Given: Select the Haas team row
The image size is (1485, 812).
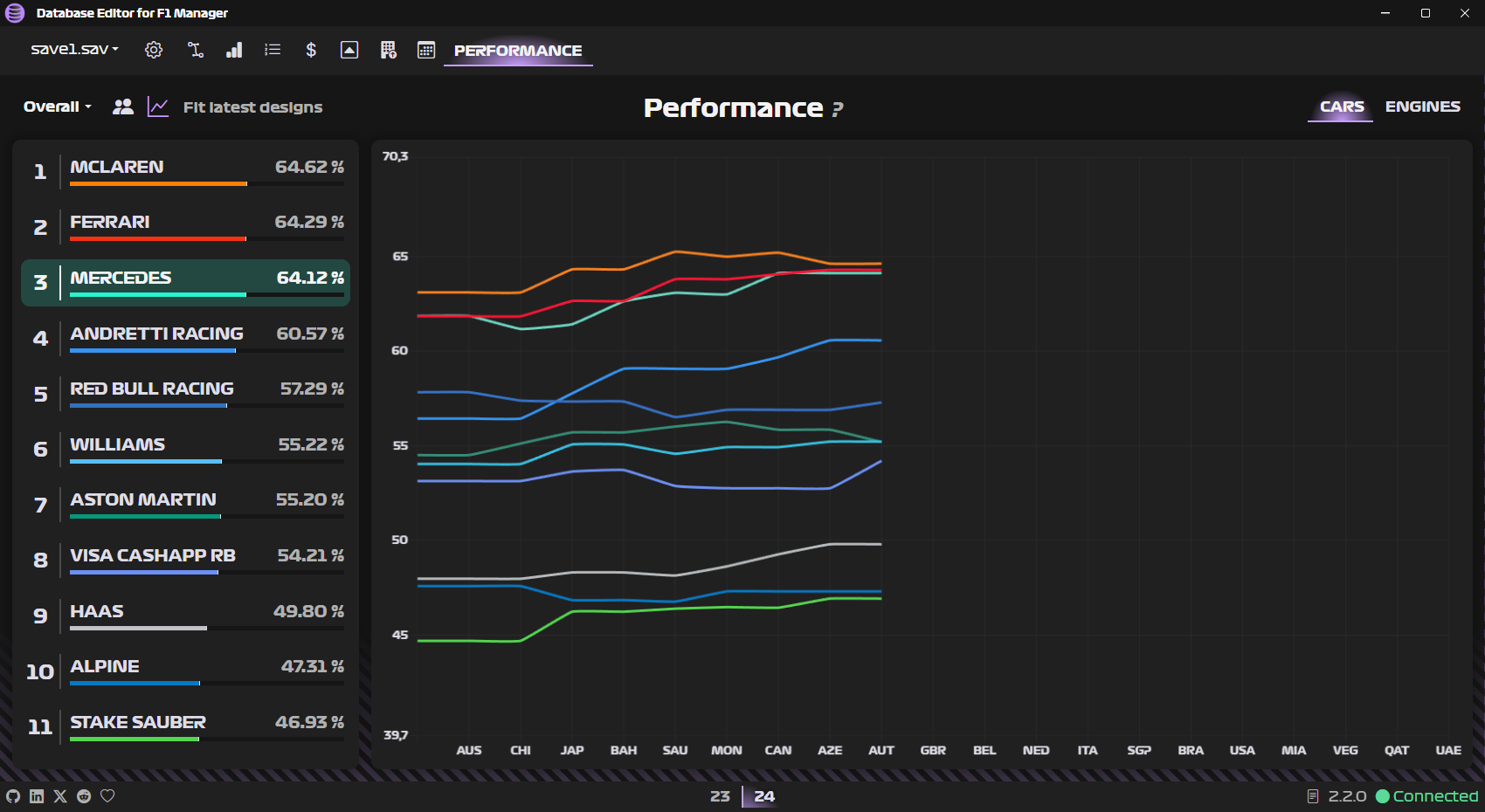Looking at the screenshot, I should [186, 616].
